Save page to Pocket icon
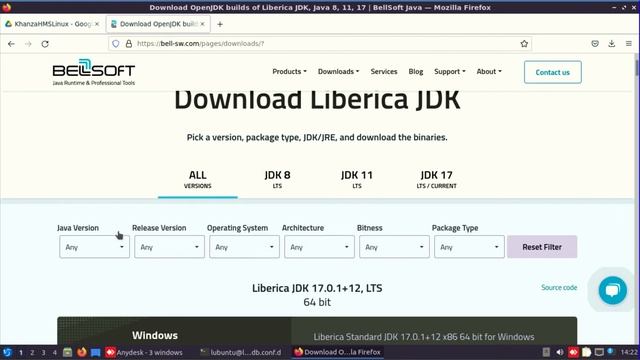The image size is (640, 360). click(595, 43)
